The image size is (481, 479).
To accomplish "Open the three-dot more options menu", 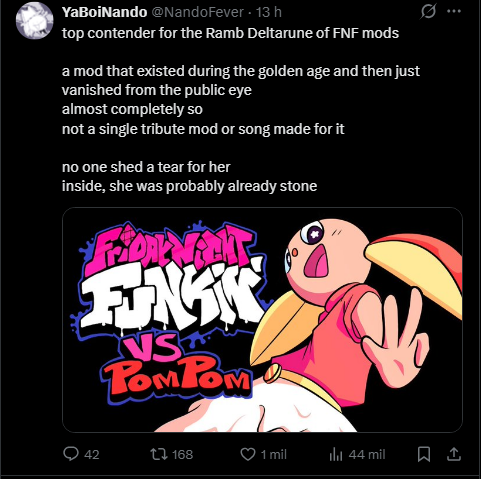I will point(454,11).
